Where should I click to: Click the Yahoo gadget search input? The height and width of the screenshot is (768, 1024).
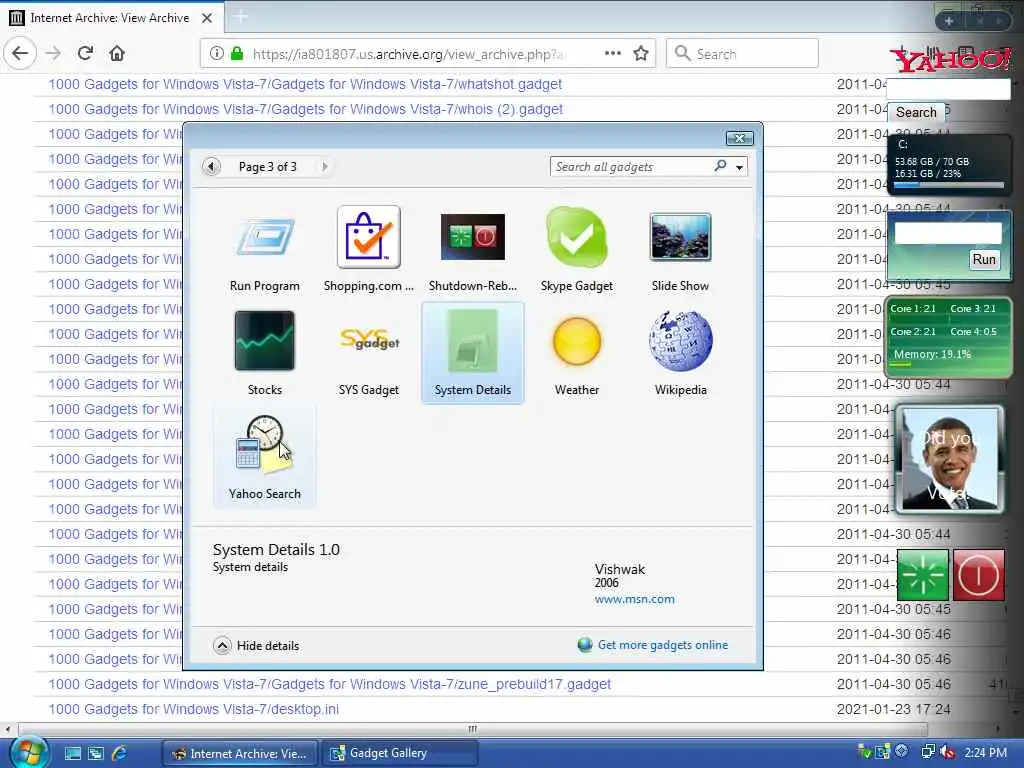(x=948, y=89)
